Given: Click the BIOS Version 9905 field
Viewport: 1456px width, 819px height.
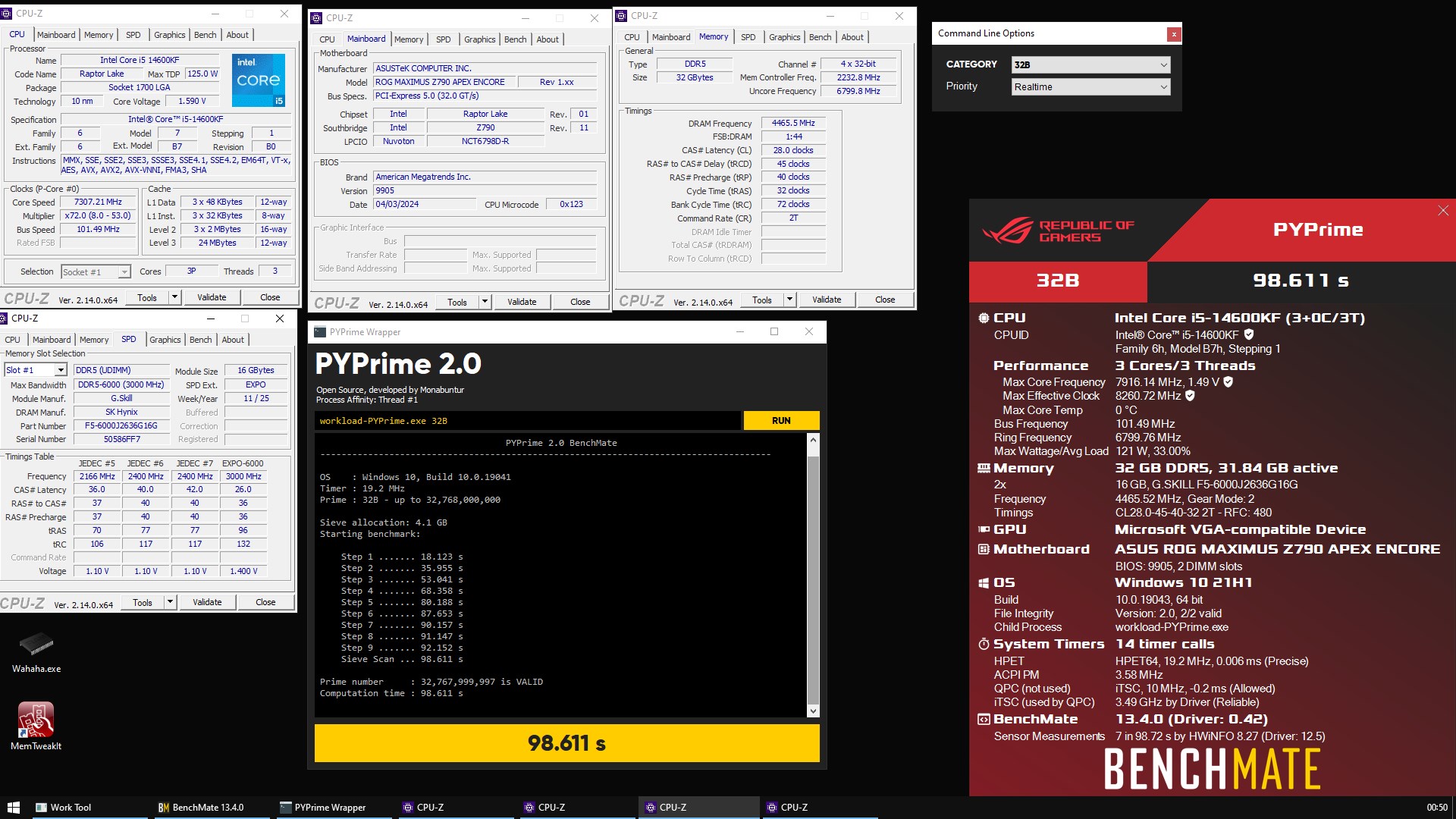Looking at the screenshot, I should [x=485, y=191].
